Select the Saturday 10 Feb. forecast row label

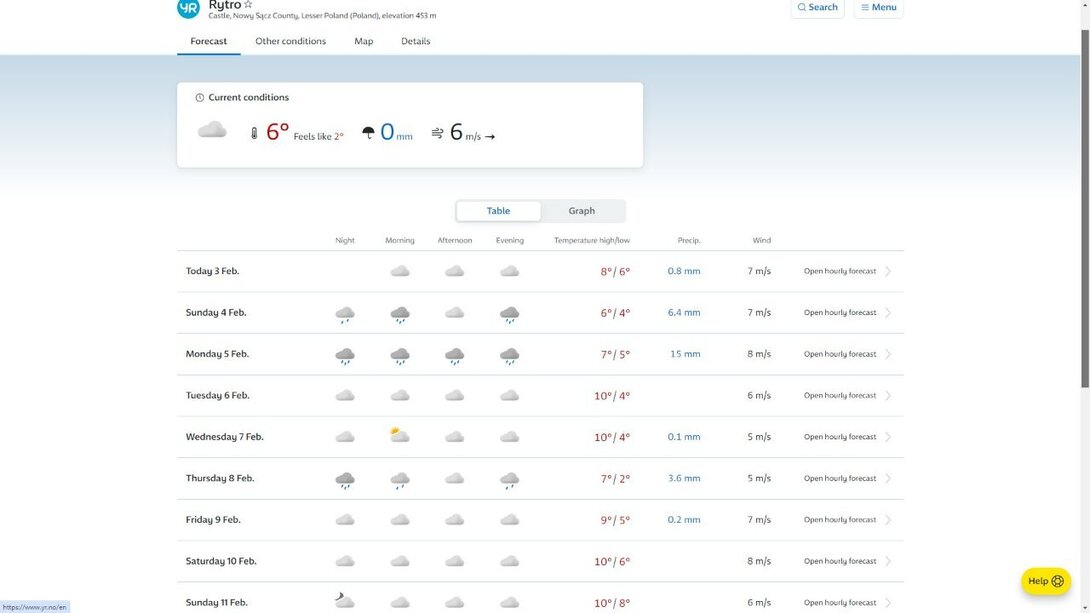coord(221,561)
